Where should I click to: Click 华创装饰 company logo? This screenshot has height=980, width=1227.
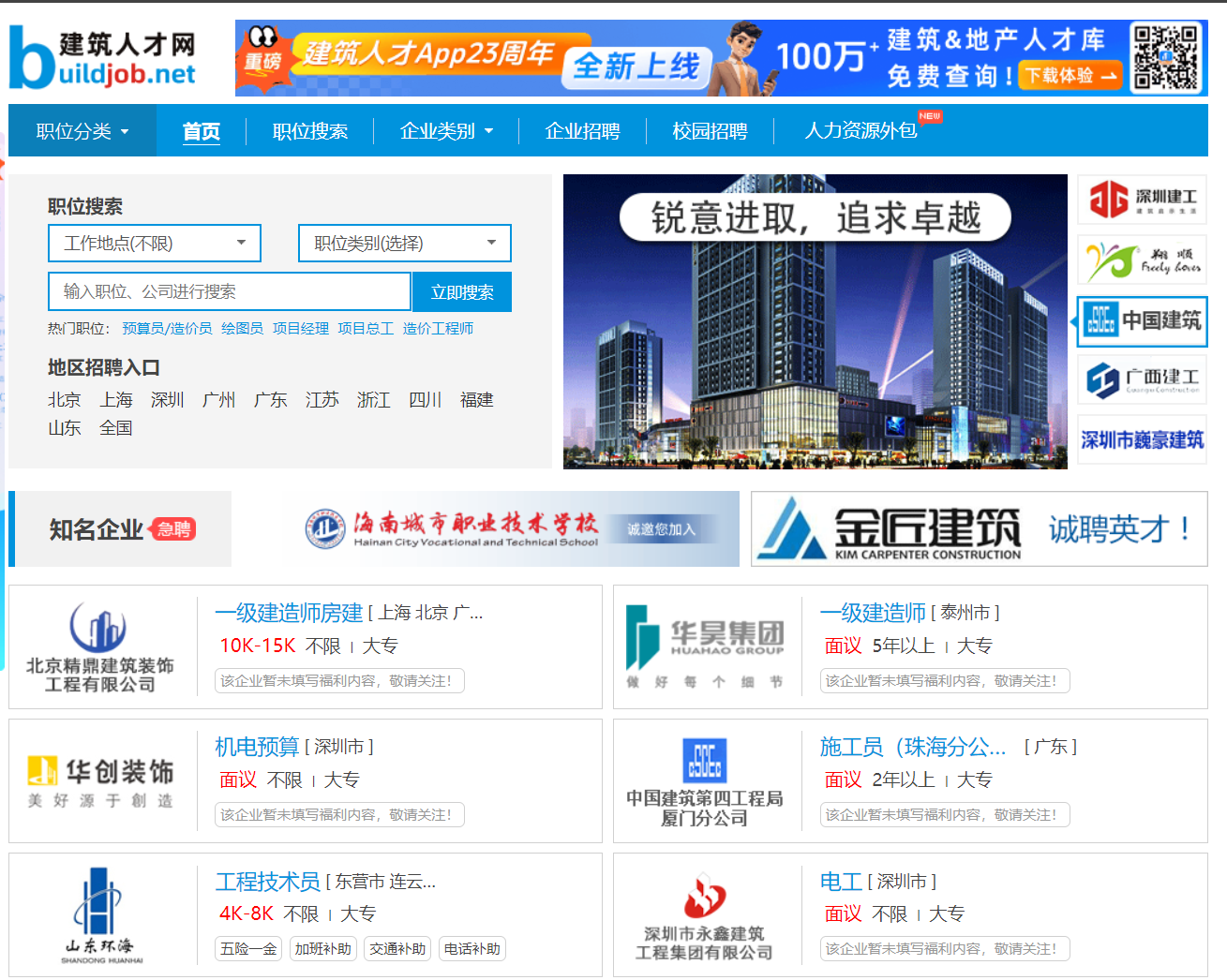pos(100,781)
